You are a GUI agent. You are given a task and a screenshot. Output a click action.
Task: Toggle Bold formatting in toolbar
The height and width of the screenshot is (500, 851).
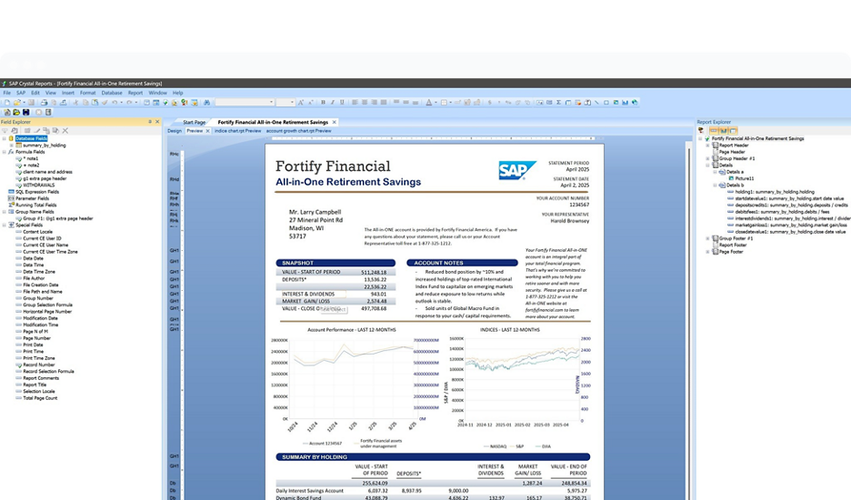323,102
